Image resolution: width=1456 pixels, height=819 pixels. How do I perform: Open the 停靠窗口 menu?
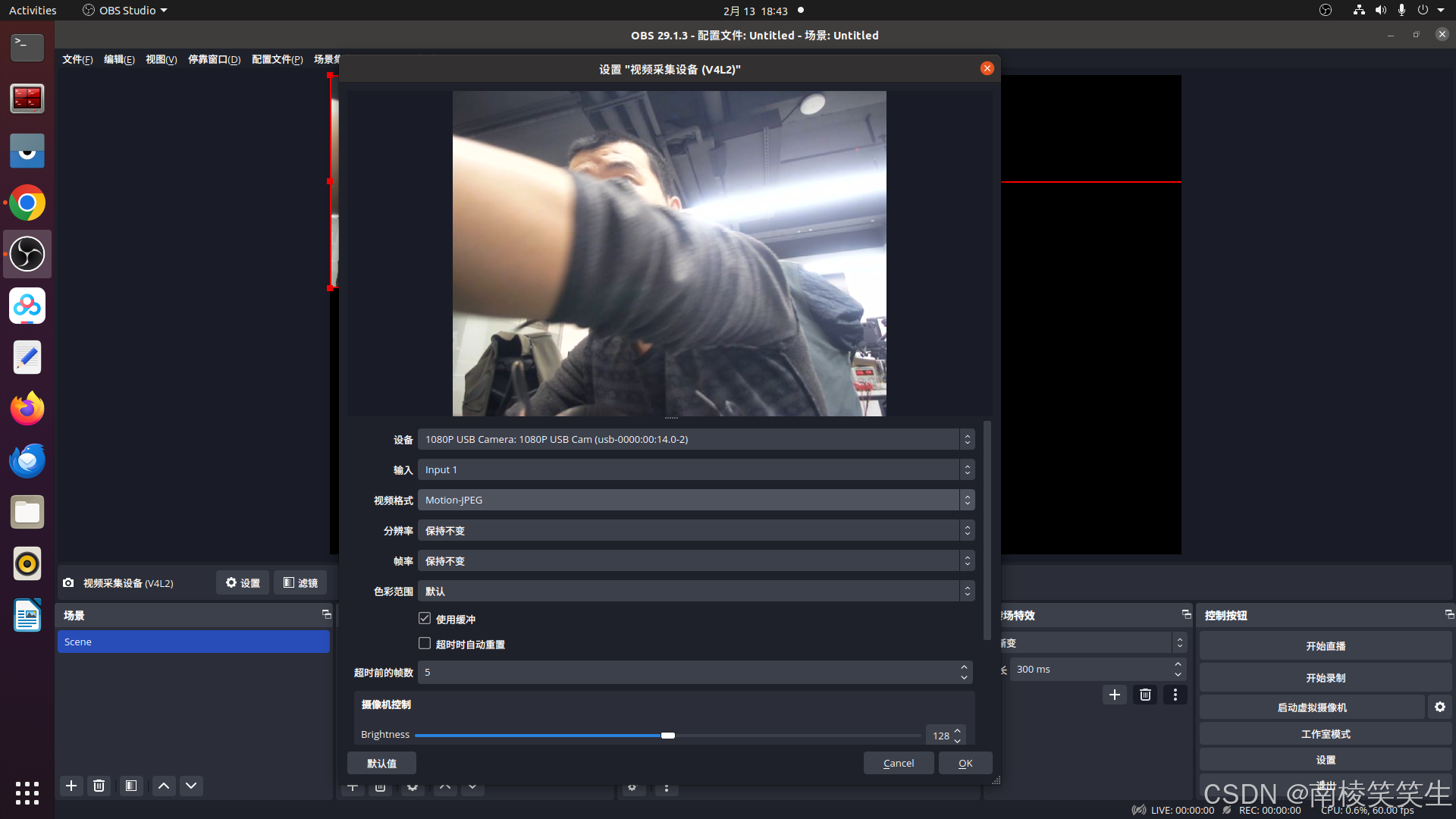pyautogui.click(x=214, y=59)
